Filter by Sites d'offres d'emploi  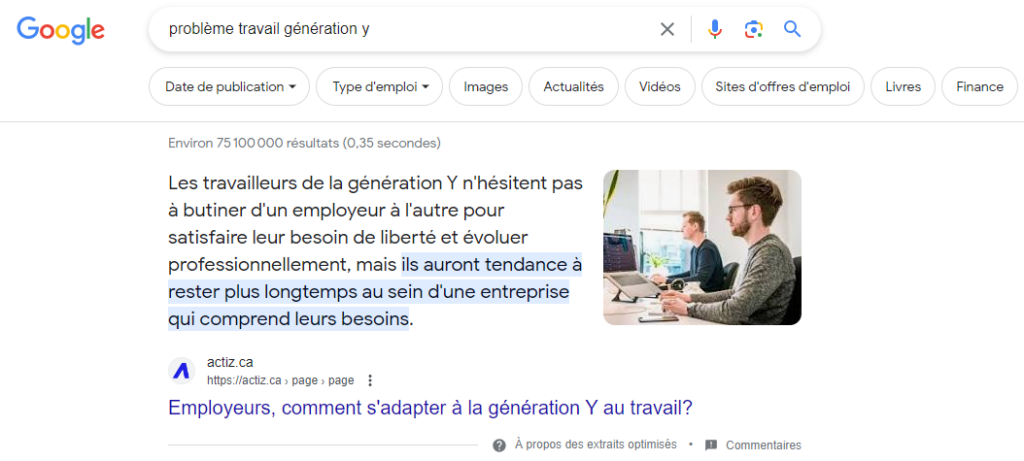[782, 87]
